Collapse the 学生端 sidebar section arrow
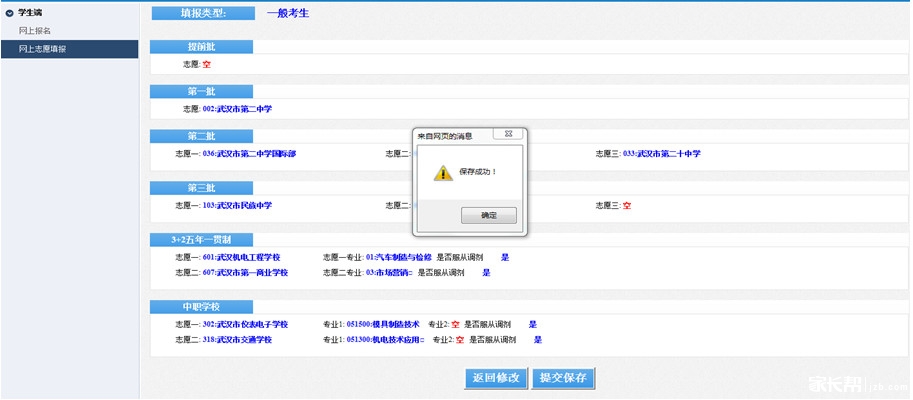Image resolution: width=913 pixels, height=400 pixels. tap(10, 12)
